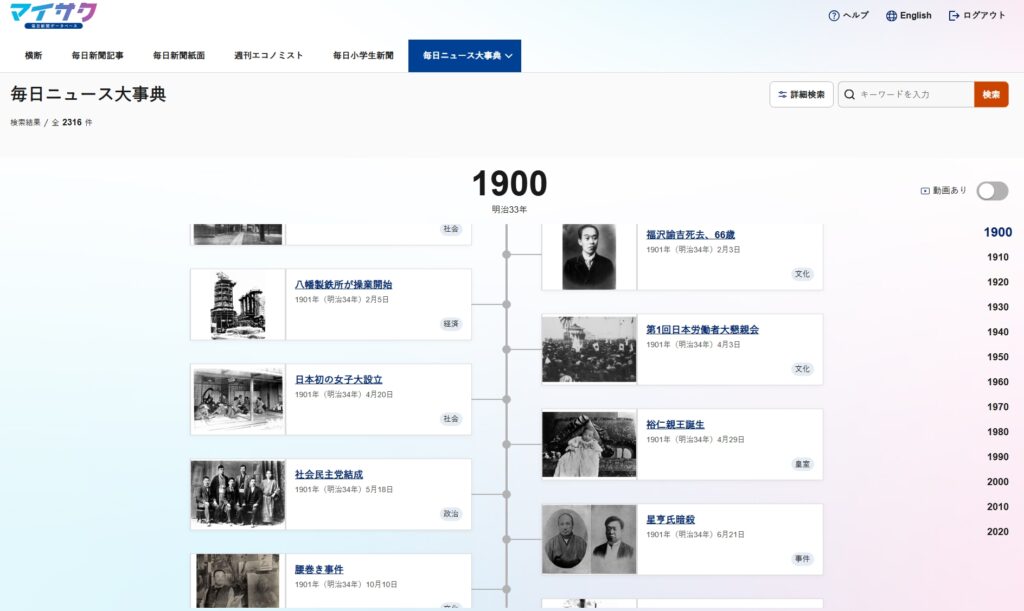
Task: Jump to 1990 on the decade timeline
Action: (x=998, y=457)
